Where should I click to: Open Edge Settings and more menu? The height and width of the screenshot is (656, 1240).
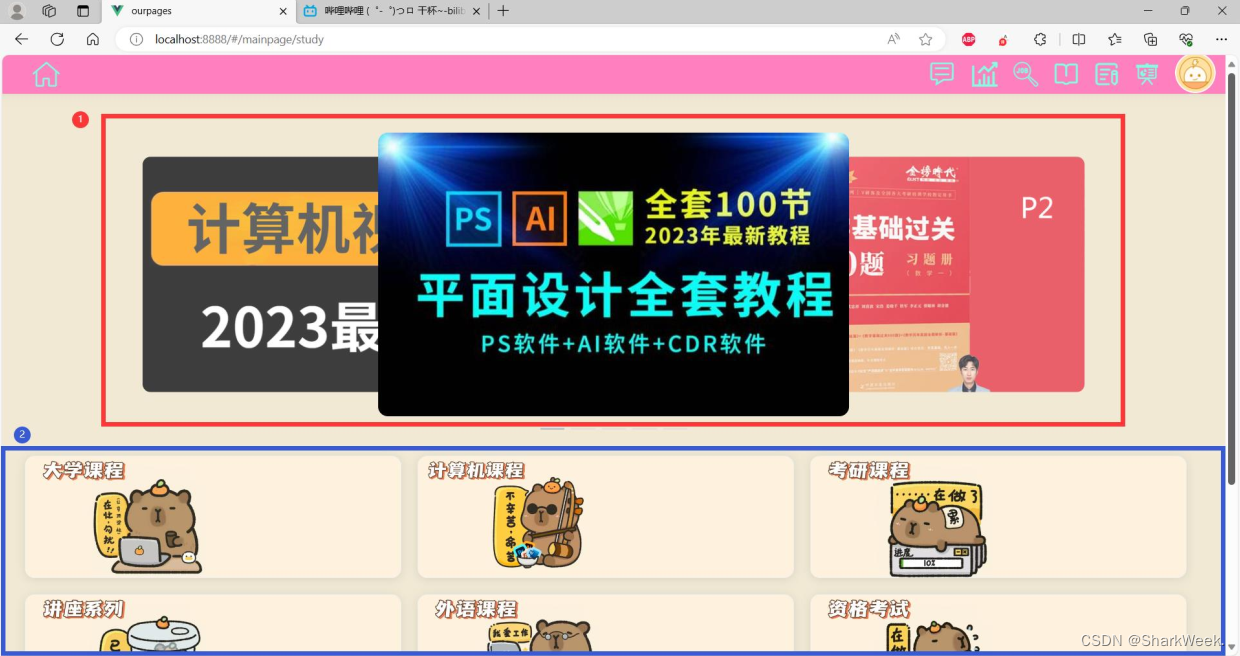point(1221,39)
